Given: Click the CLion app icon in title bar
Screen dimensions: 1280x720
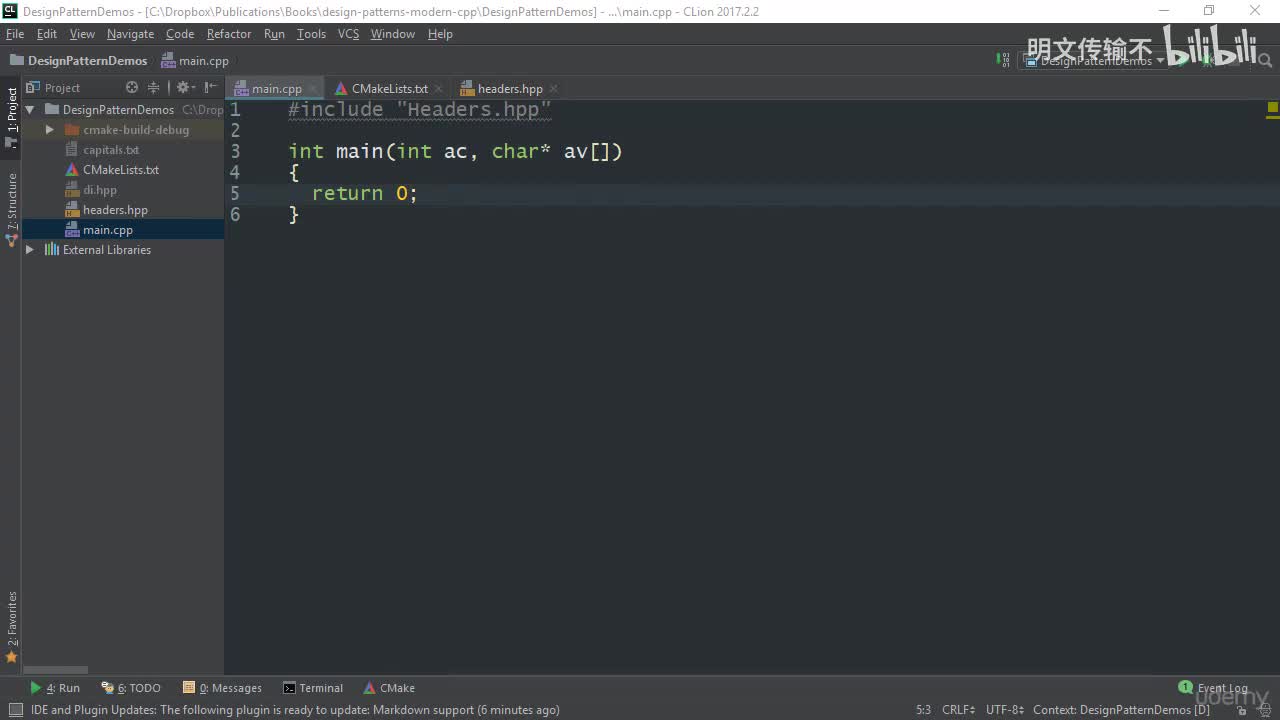Looking at the screenshot, I should coord(10,11).
